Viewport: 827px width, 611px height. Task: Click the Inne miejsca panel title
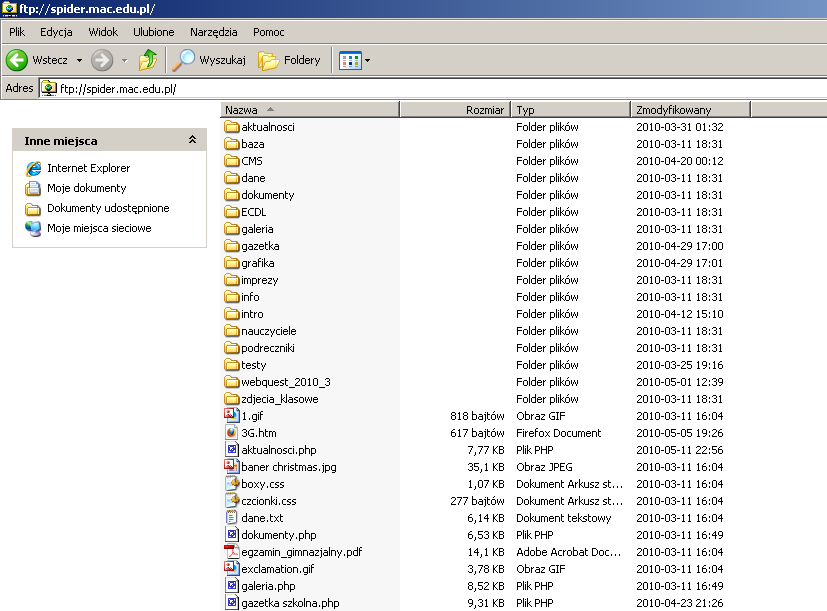pyautogui.click(x=61, y=141)
